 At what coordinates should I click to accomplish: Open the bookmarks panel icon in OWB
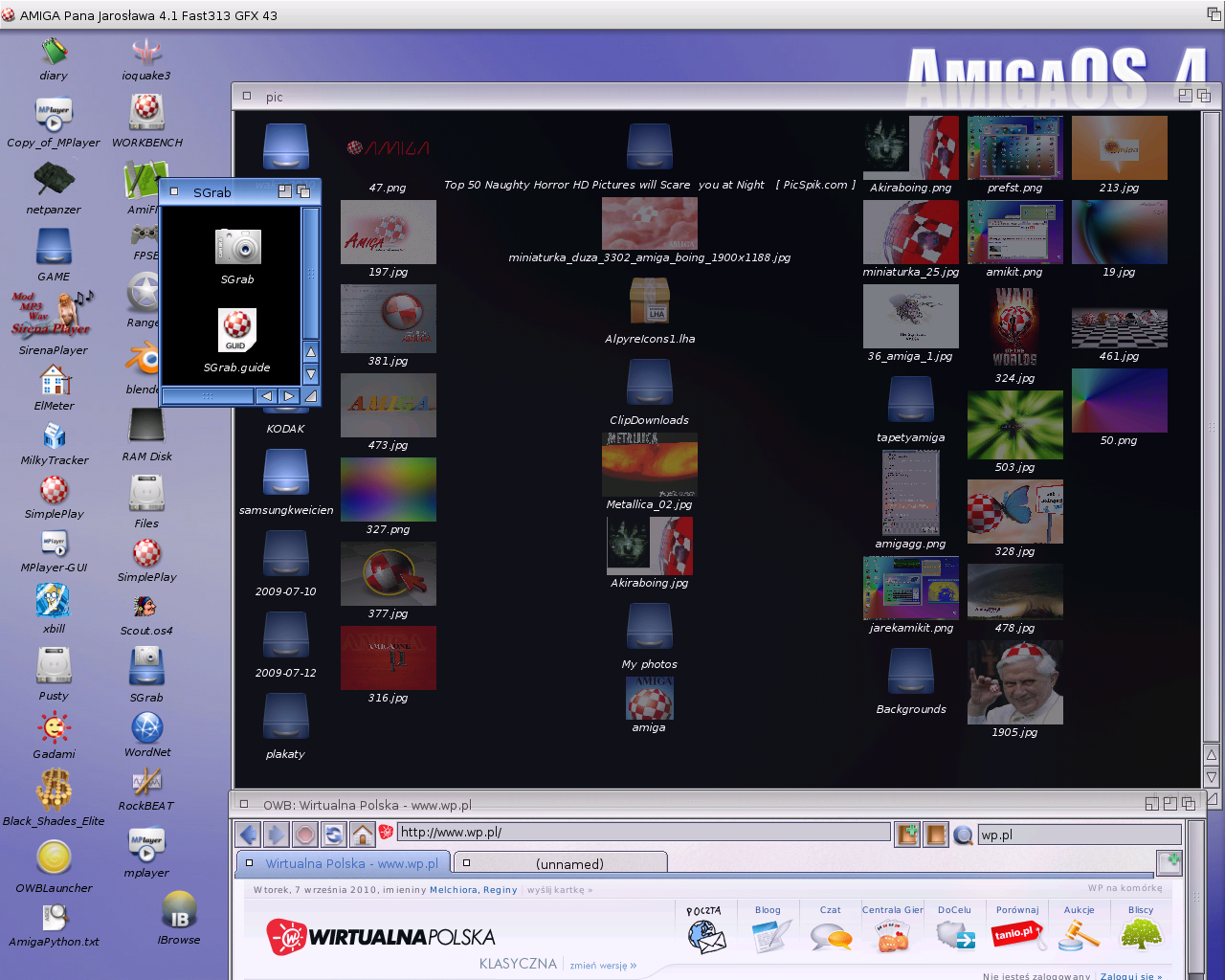[936, 835]
